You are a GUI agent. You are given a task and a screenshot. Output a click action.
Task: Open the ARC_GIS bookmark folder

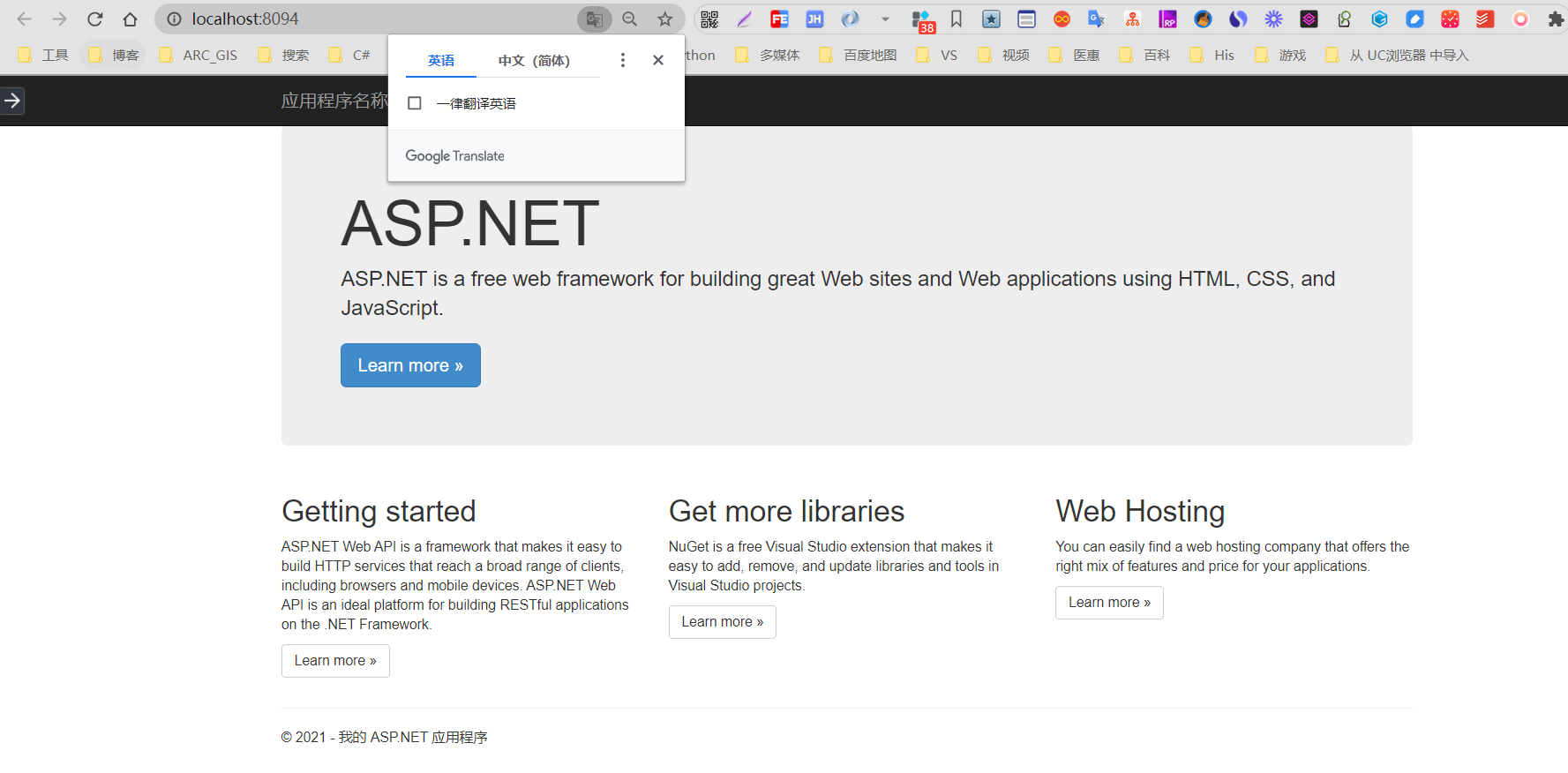click(199, 55)
